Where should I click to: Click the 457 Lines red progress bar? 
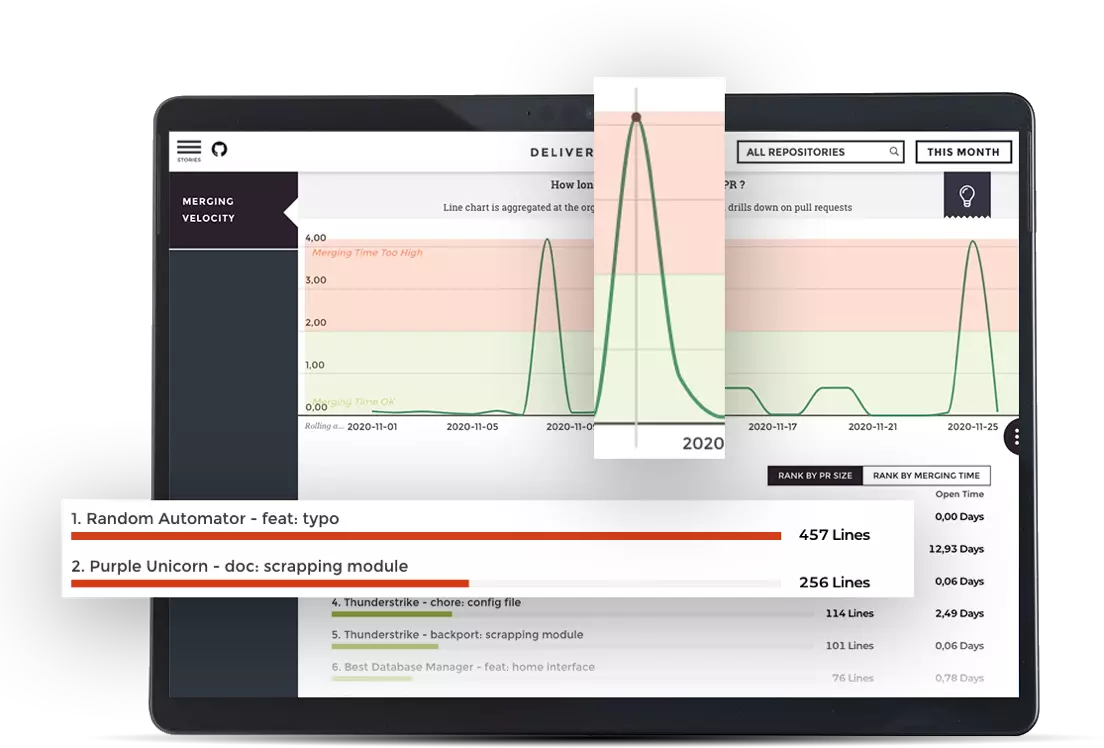426,536
